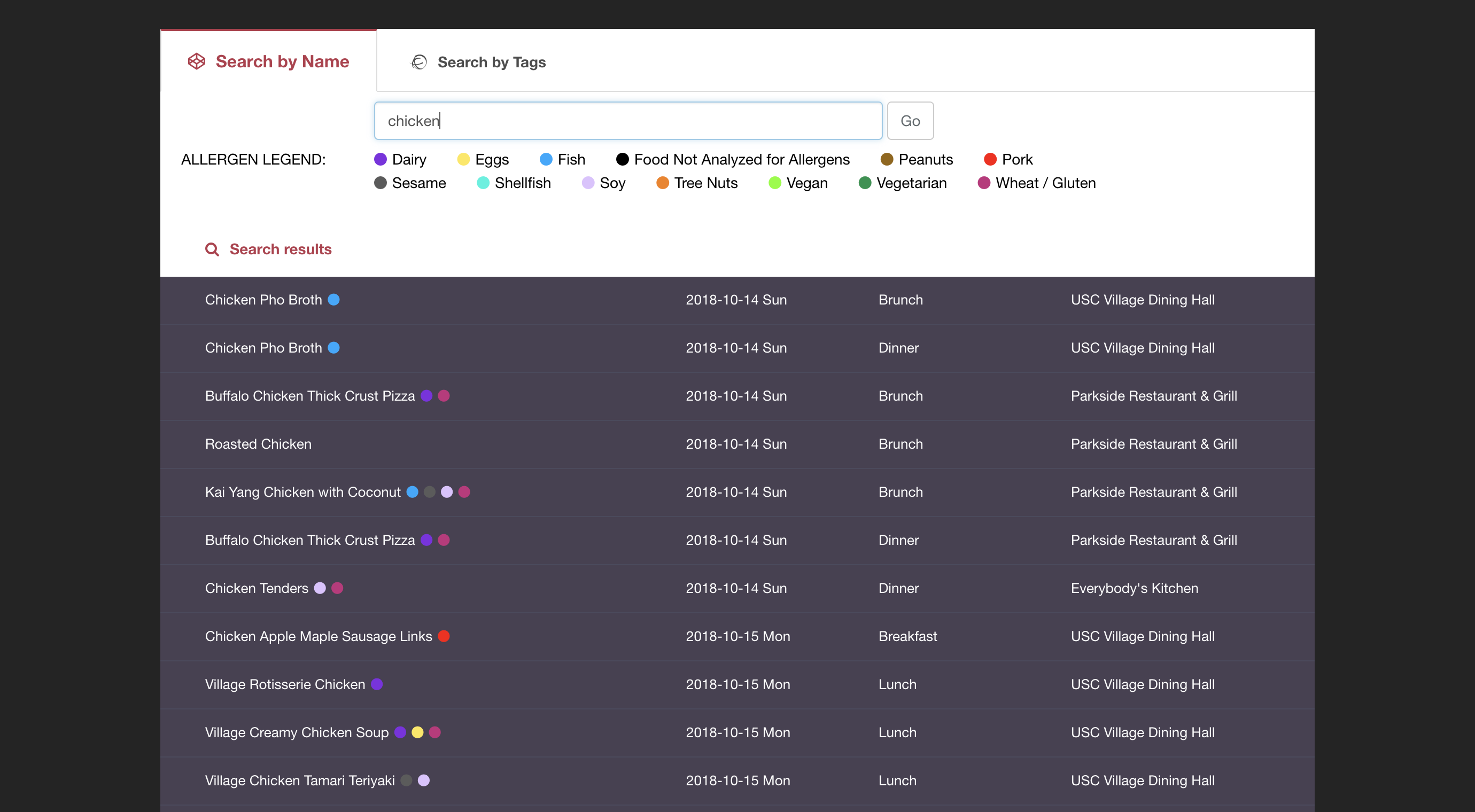
Task: Click the Vegan bright green legend dot
Action: tap(774, 183)
